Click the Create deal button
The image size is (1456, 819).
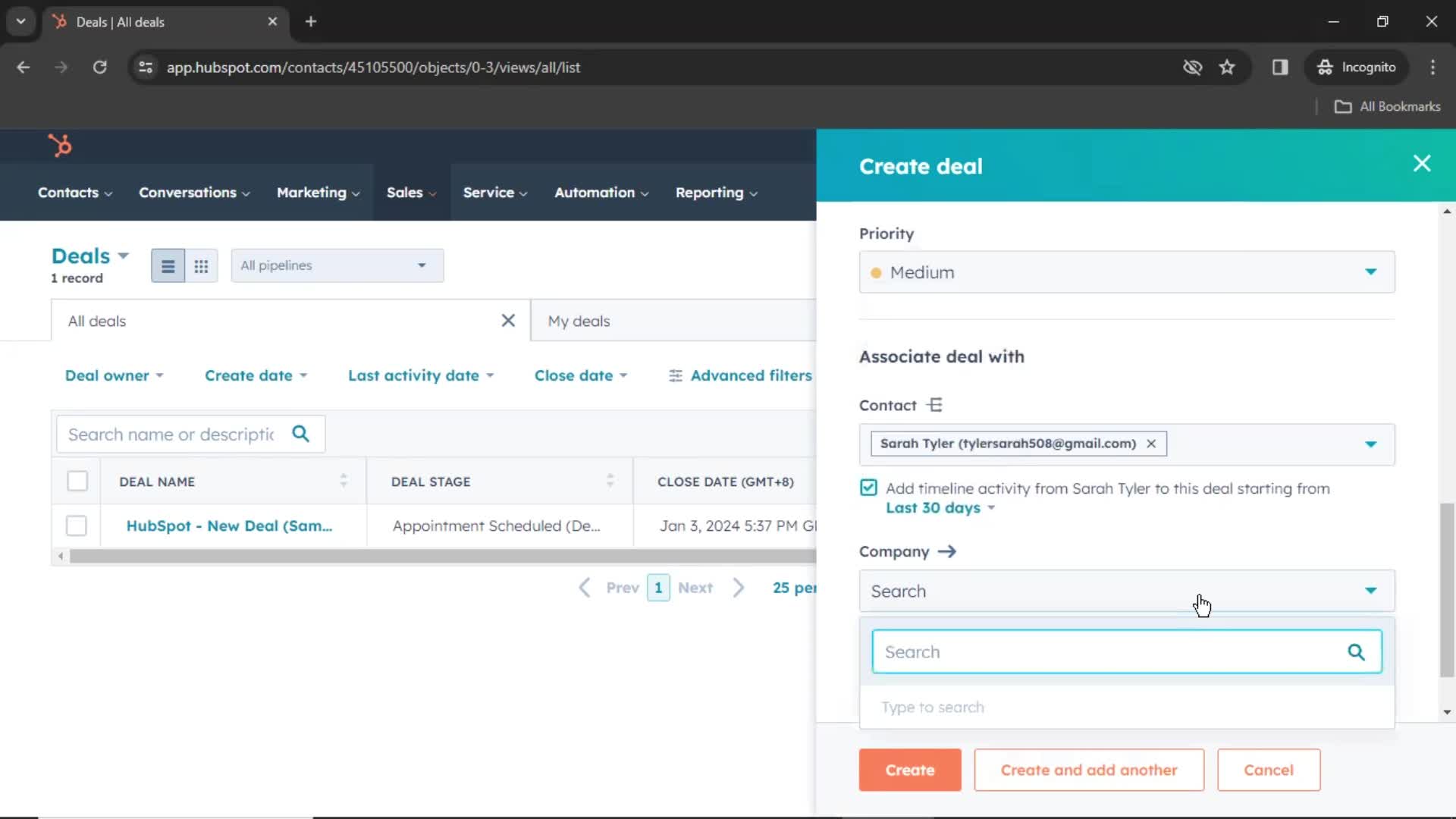[x=909, y=769]
